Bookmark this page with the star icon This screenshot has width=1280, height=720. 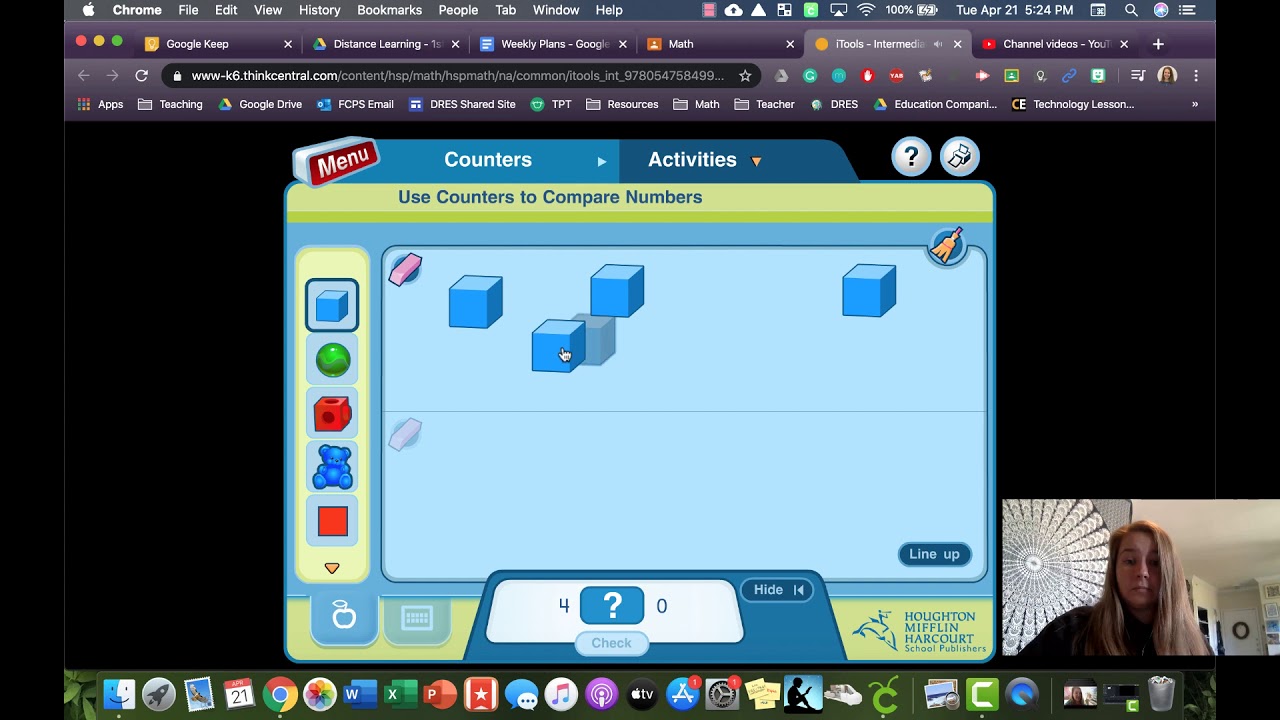coord(745,76)
